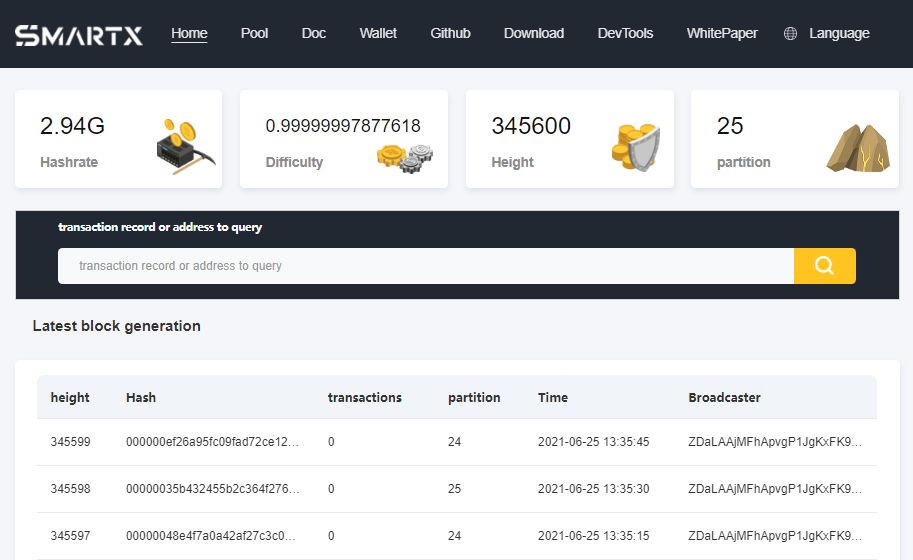Open hash 00000048e4f7a0a42af27c3c0...

point(211,536)
